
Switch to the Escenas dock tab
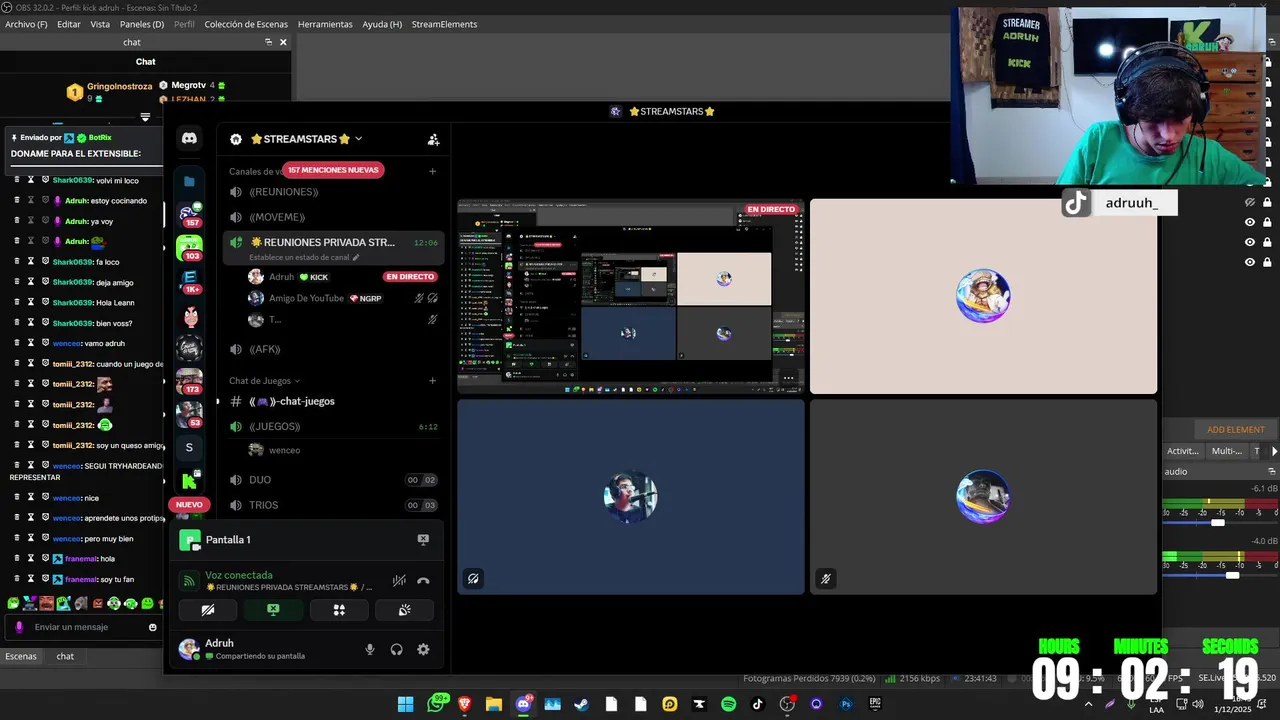tap(21, 656)
